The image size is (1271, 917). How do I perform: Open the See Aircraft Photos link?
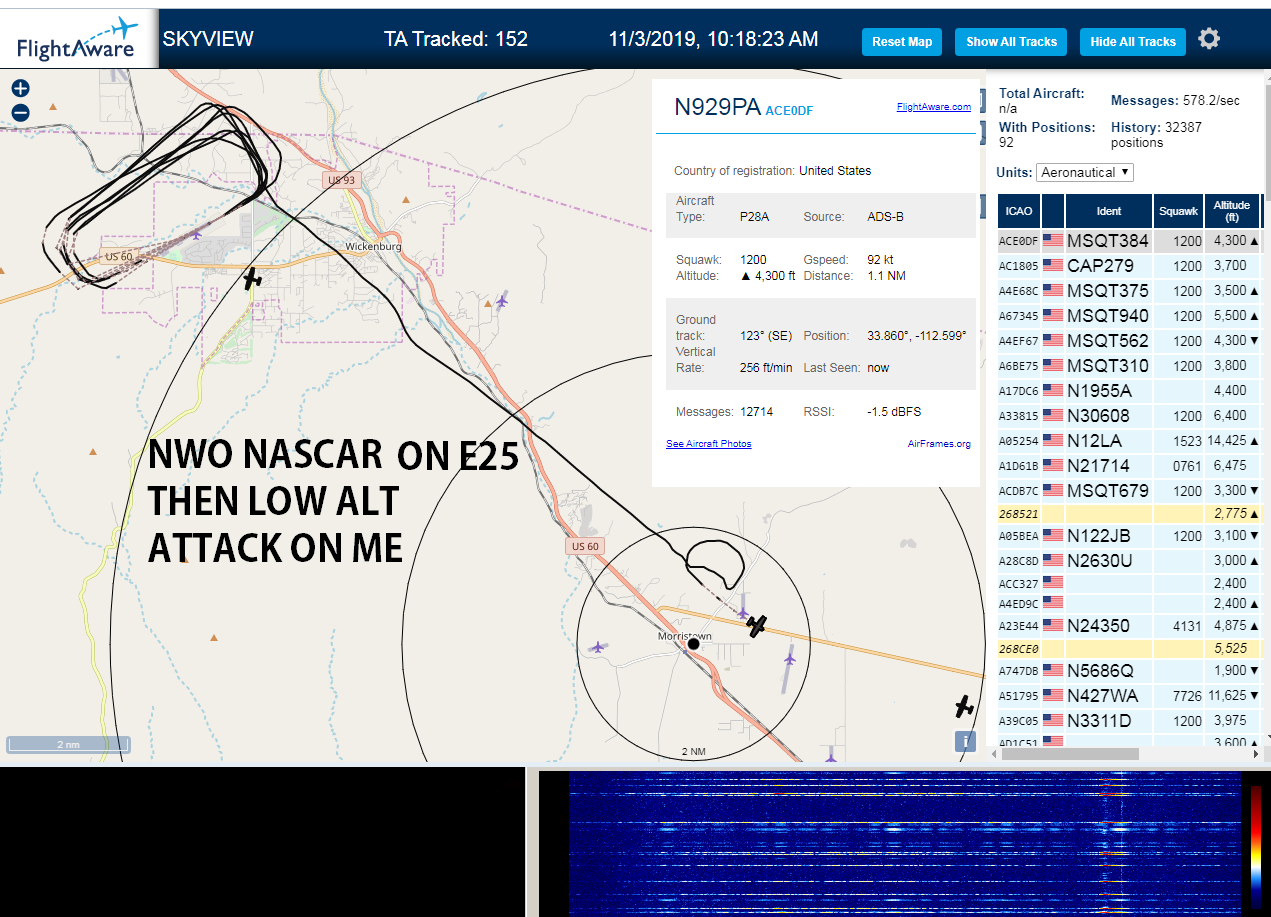point(709,444)
